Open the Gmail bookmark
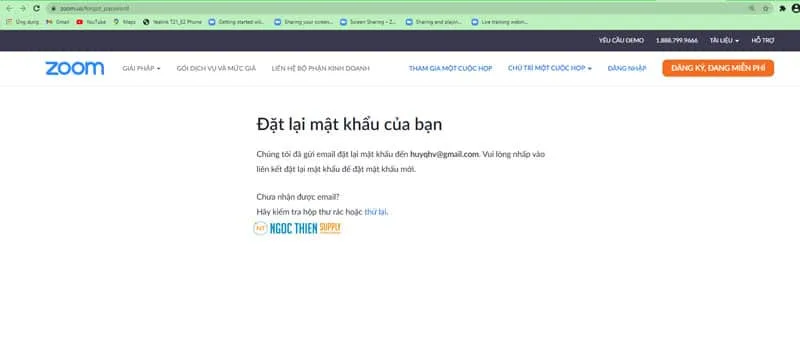The width and height of the screenshot is (800, 363). point(58,22)
